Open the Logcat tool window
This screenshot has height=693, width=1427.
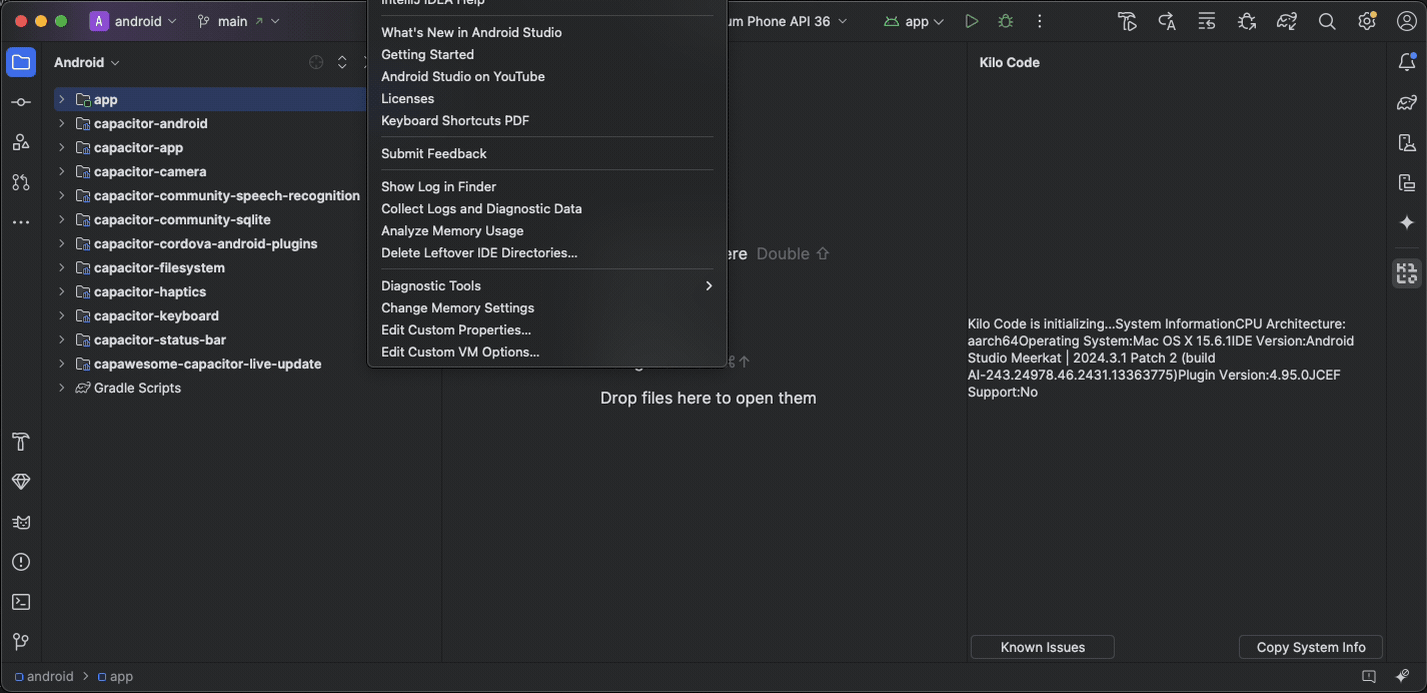[x=21, y=522]
